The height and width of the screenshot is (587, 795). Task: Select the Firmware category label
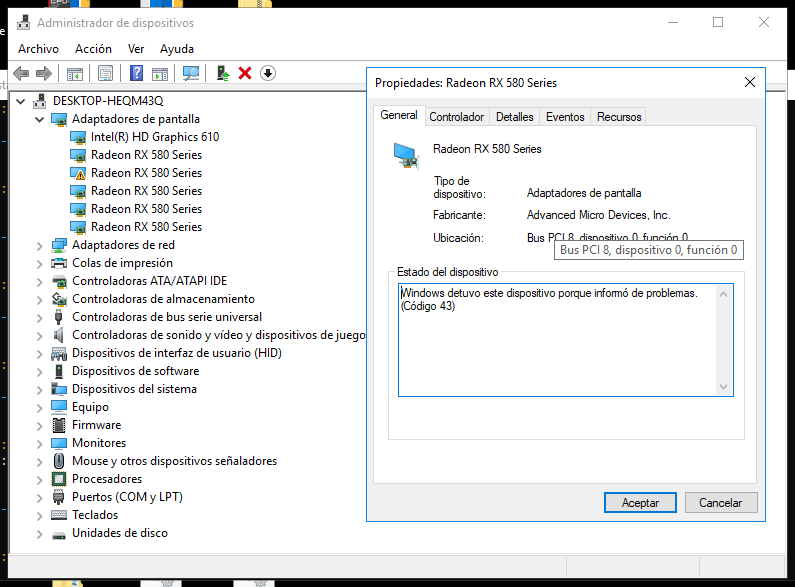[96, 425]
